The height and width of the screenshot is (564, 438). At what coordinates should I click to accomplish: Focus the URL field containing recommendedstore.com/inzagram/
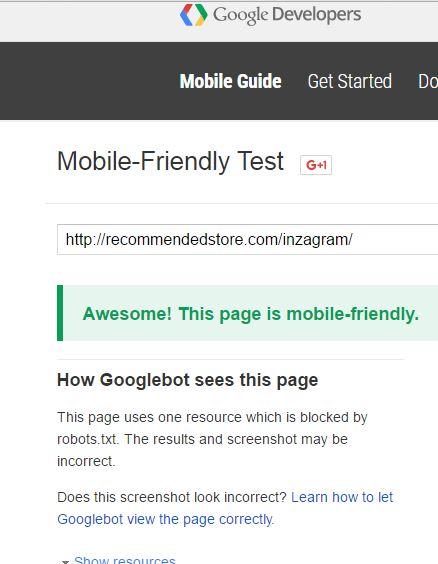[247, 240]
